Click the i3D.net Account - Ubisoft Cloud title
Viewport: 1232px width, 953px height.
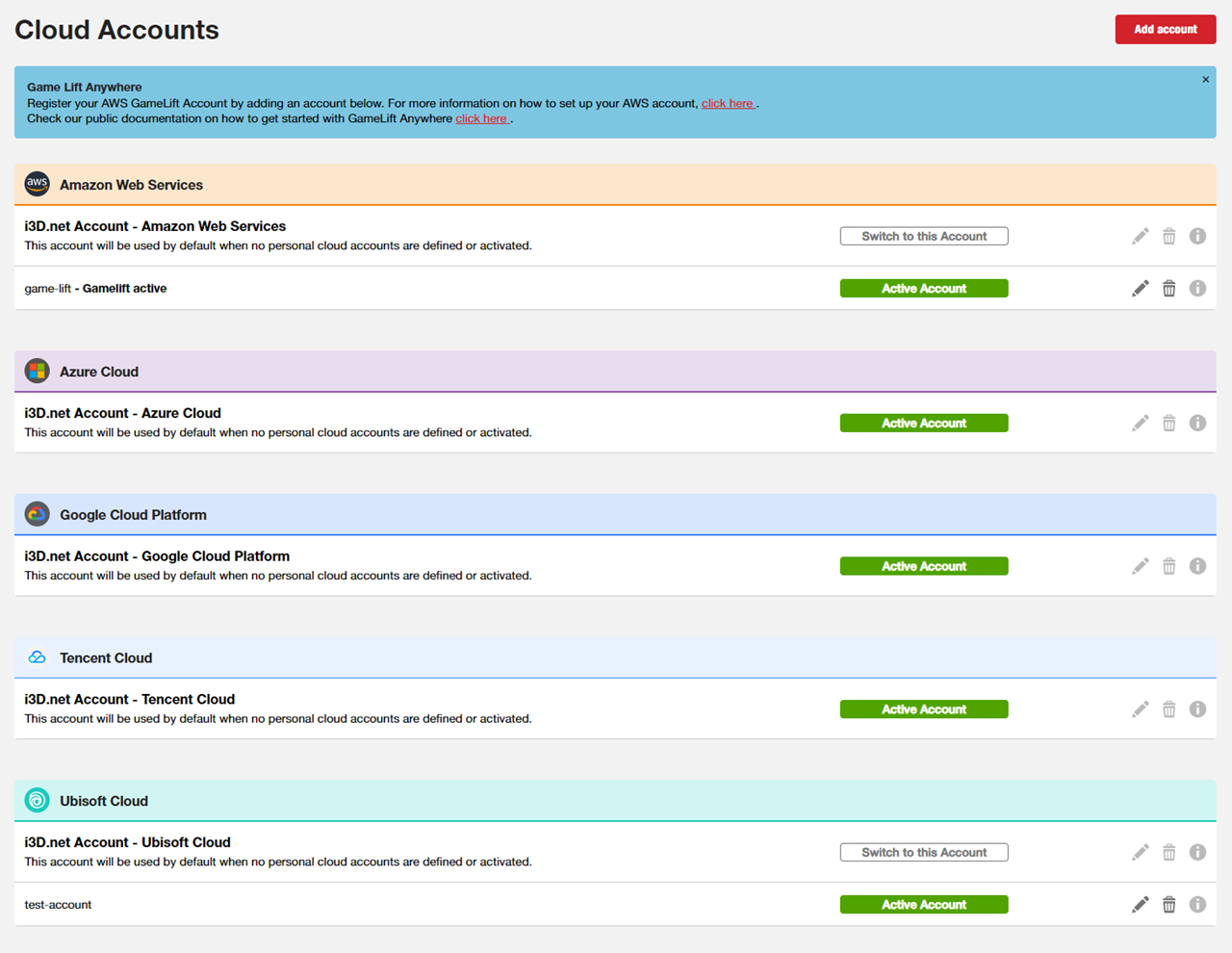click(127, 842)
